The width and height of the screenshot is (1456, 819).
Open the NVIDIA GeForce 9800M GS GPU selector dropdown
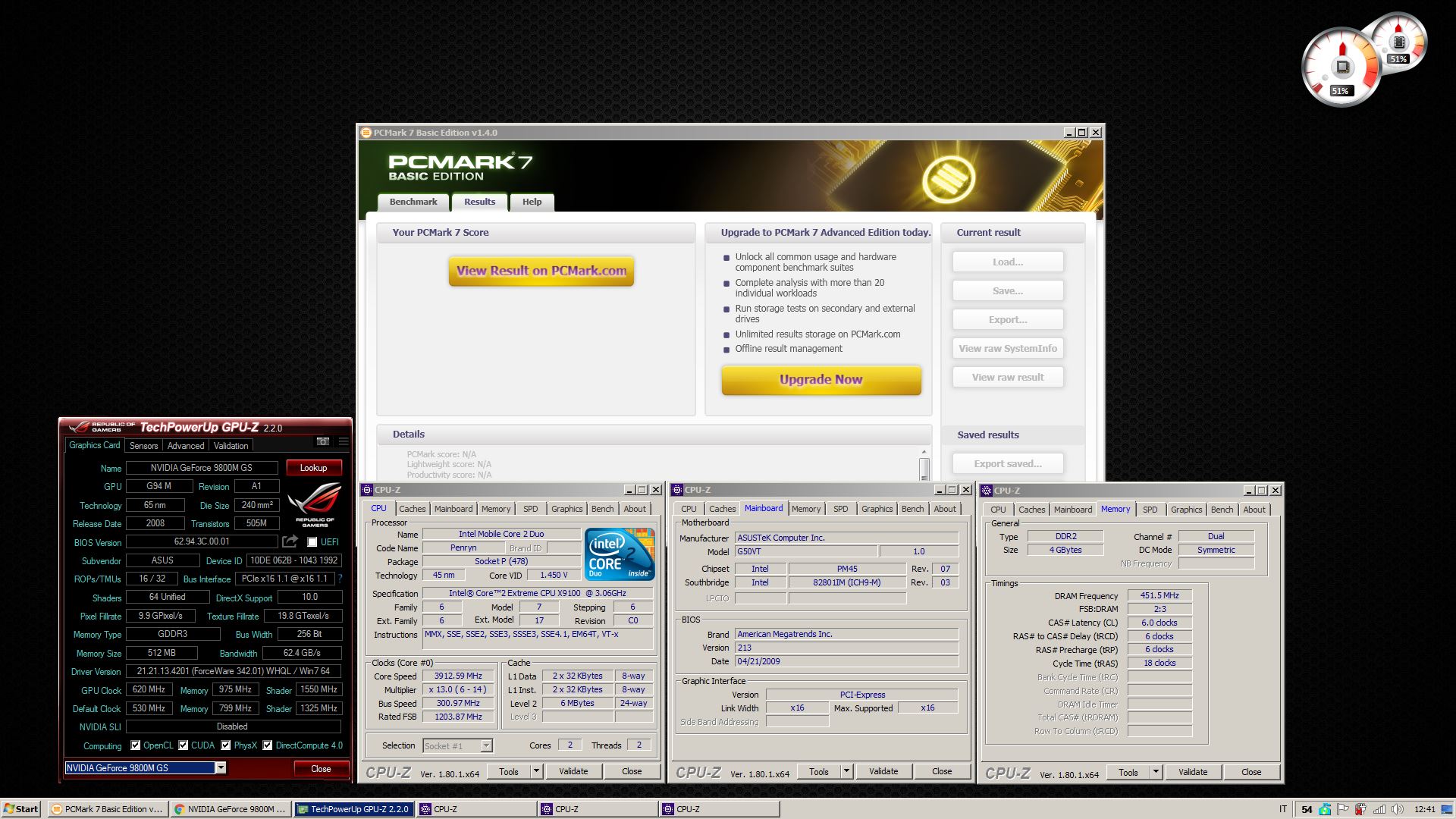click(x=220, y=768)
